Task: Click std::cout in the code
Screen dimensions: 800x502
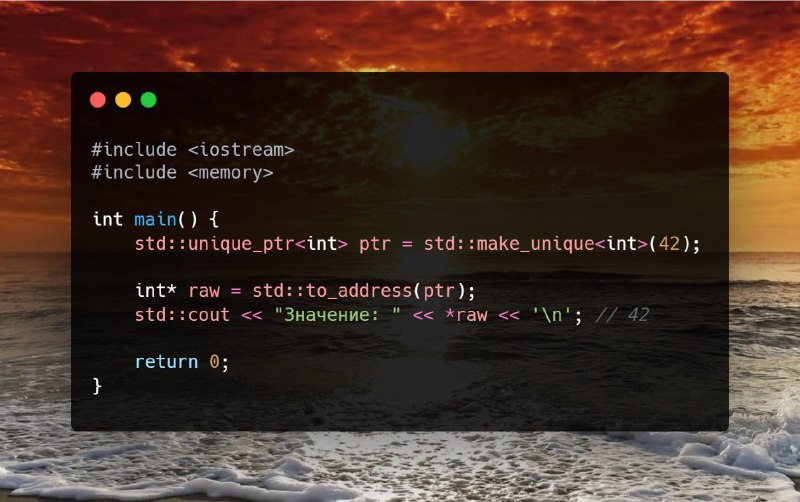Action: pyautogui.click(x=182, y=315)
